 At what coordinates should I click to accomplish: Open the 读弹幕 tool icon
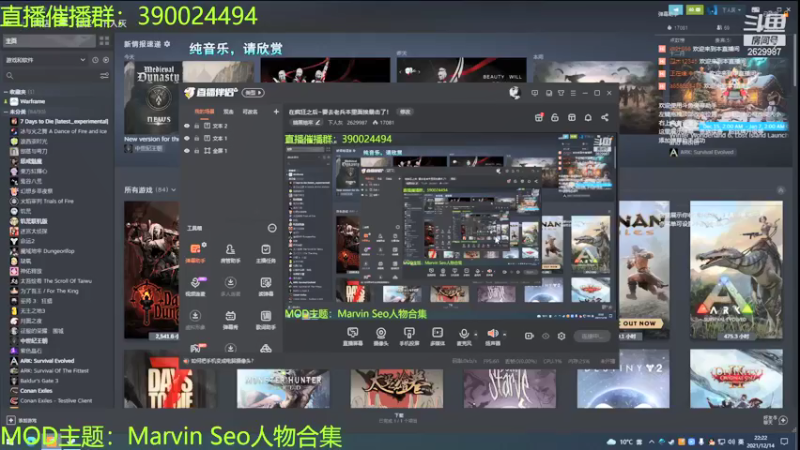265,286
